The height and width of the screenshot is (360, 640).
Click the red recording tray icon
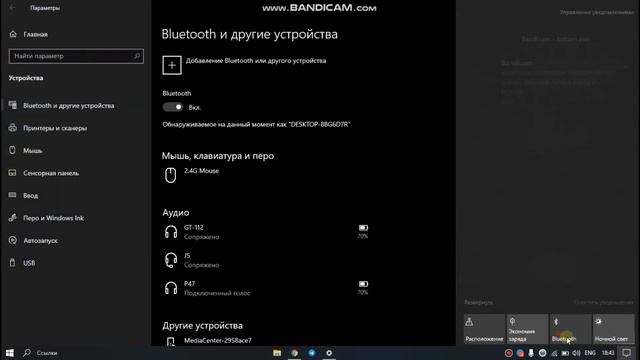coord(509,353)
